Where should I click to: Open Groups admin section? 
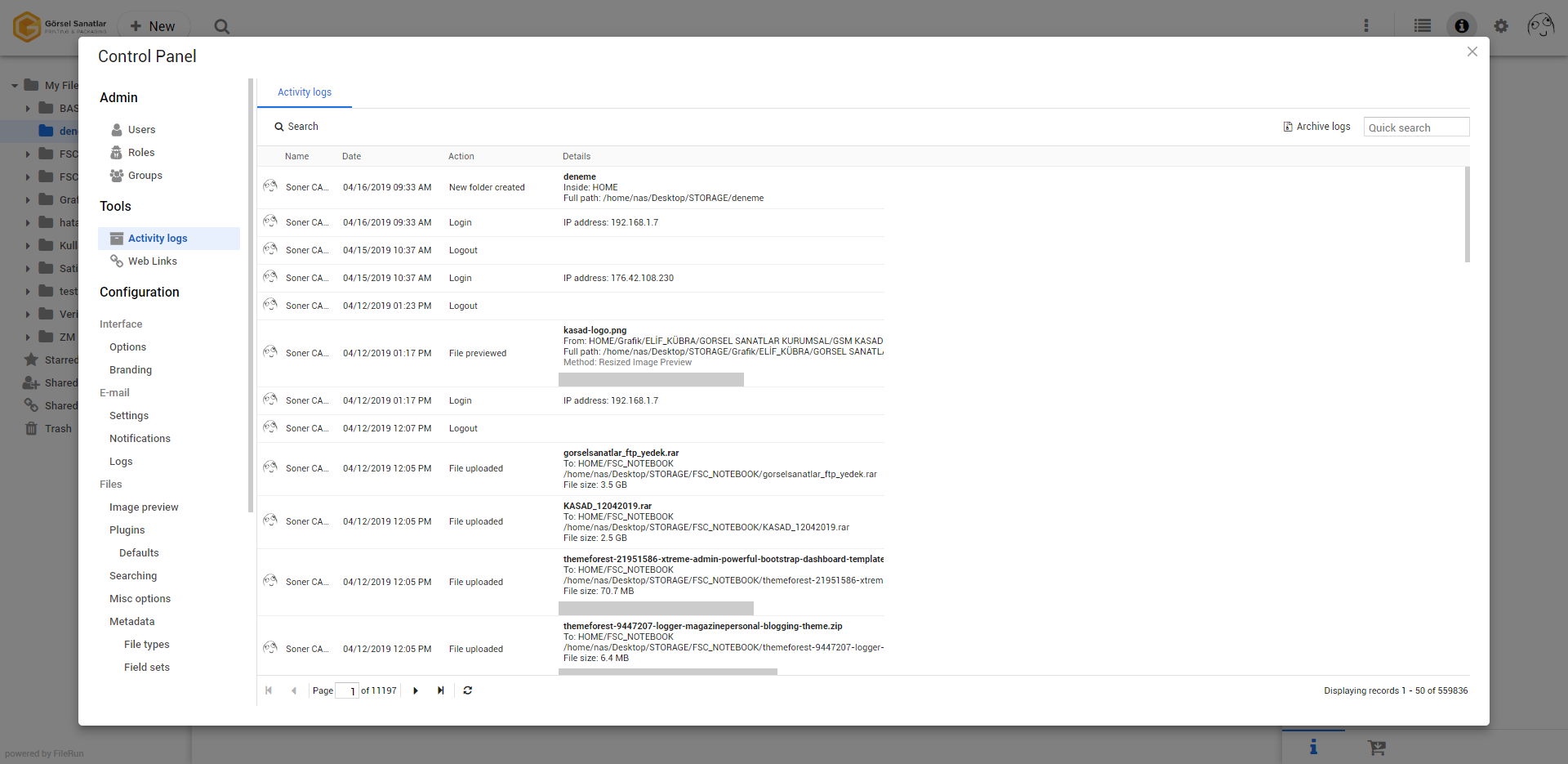(145, 176)
